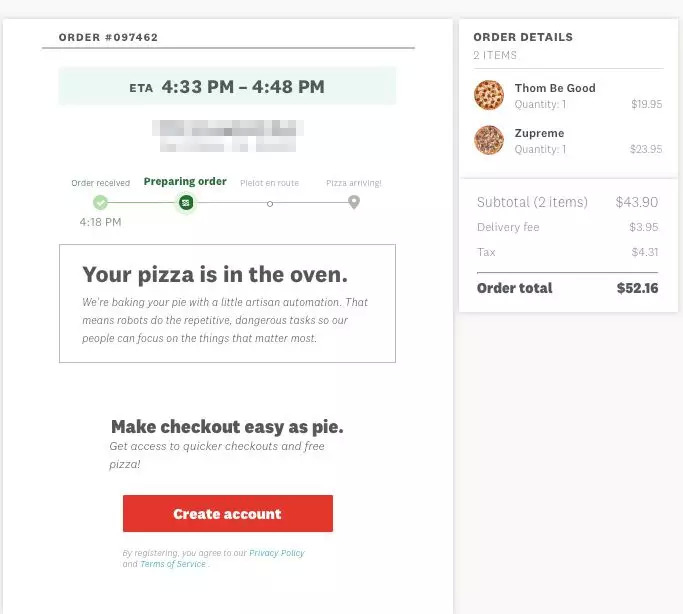The width and height of the screenshot is (683, 614).
Task: Open the Terms of Service link
Action: (x=172, y=564)
